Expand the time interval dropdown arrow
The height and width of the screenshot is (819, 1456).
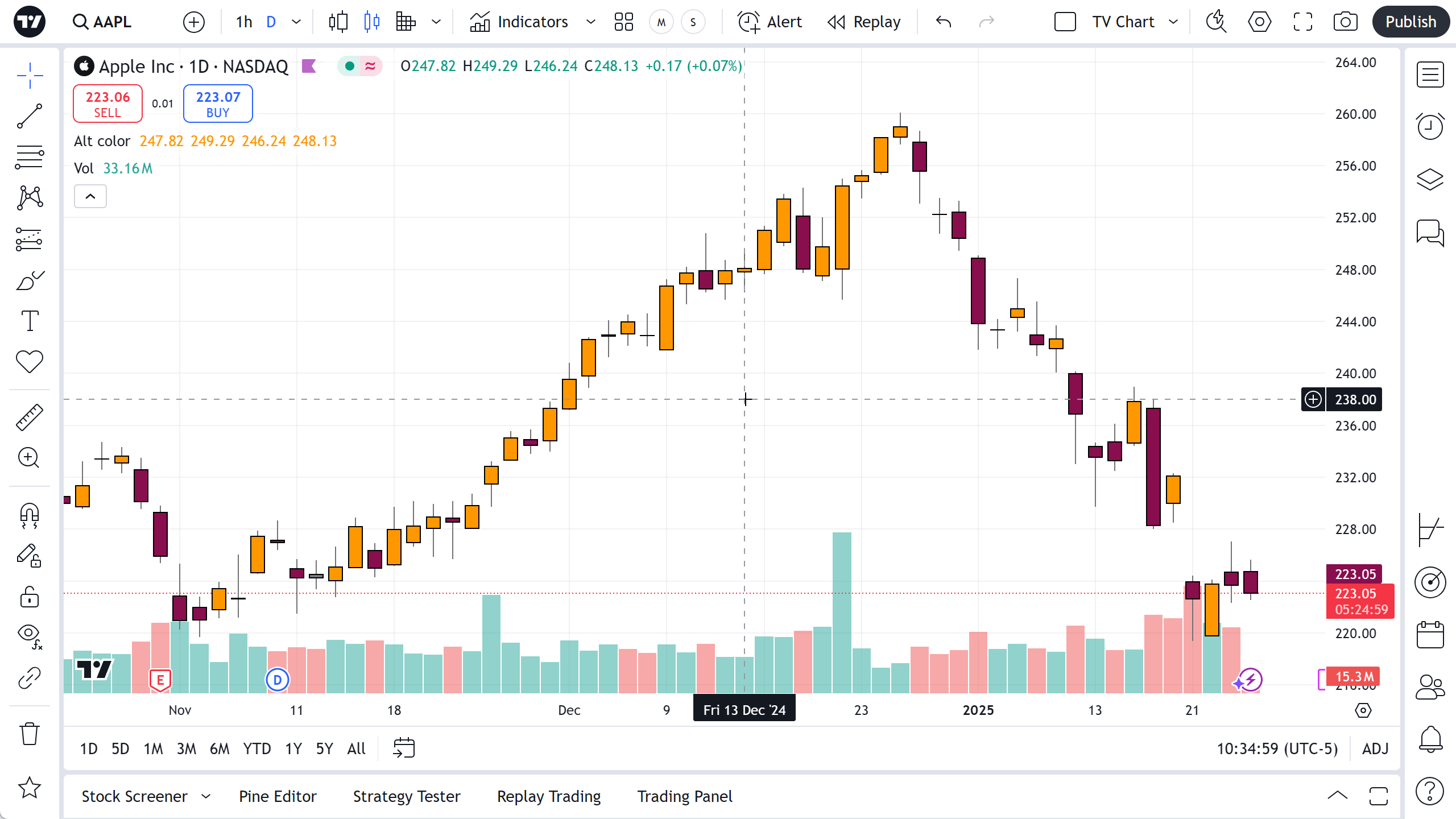(x=296, y=22)
